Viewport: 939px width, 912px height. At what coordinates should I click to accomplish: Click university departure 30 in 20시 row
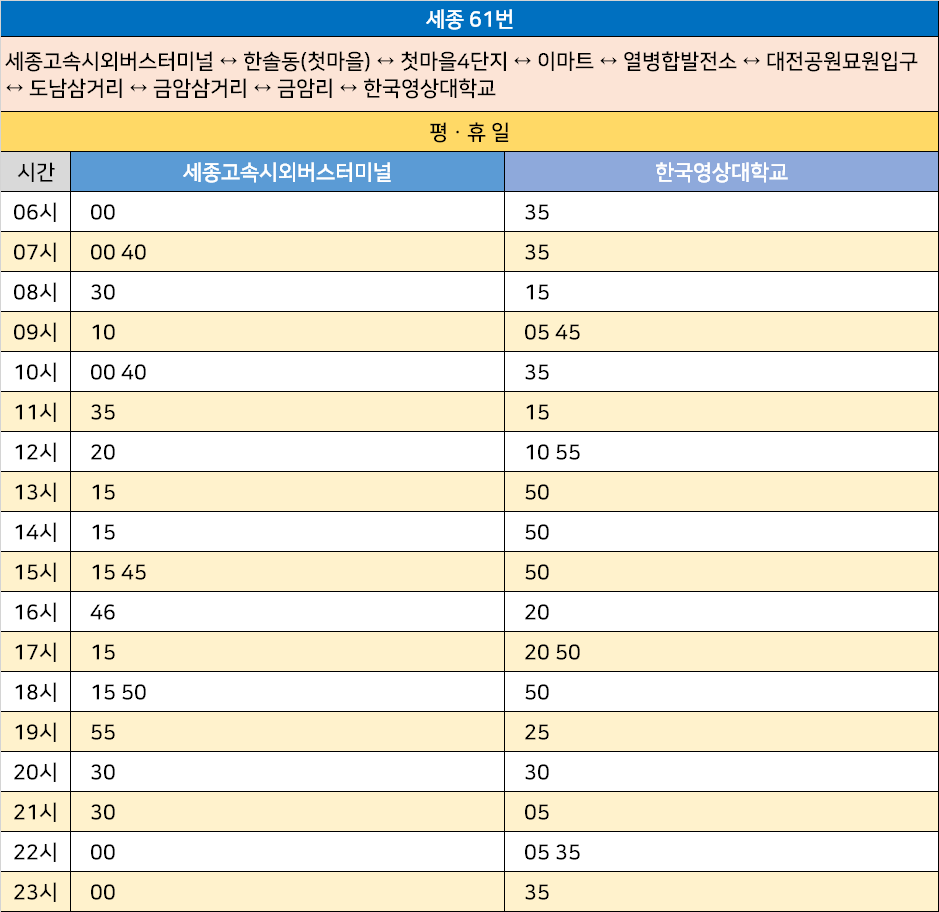click(x=537, y=772)
